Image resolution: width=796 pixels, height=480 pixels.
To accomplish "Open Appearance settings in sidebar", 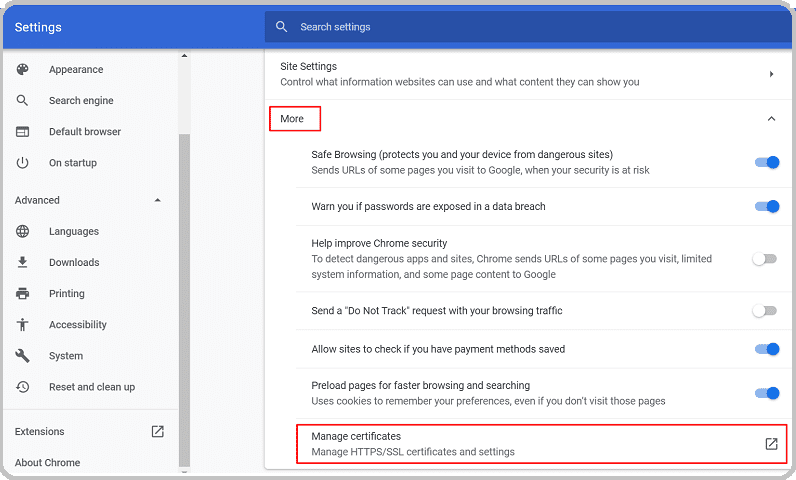I will [x=76, y=70].
